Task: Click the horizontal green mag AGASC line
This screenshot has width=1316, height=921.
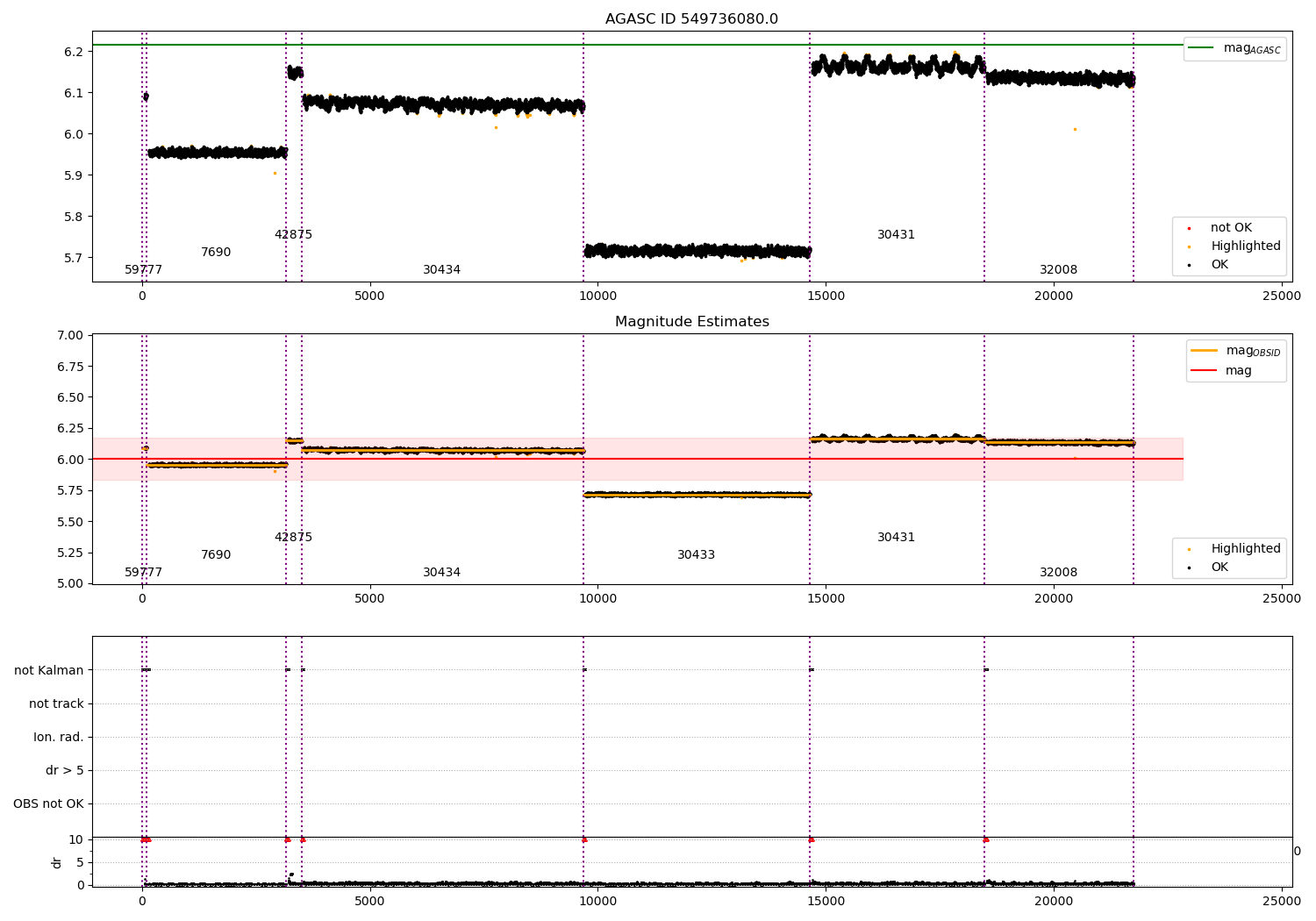Action: coord(636,45)
